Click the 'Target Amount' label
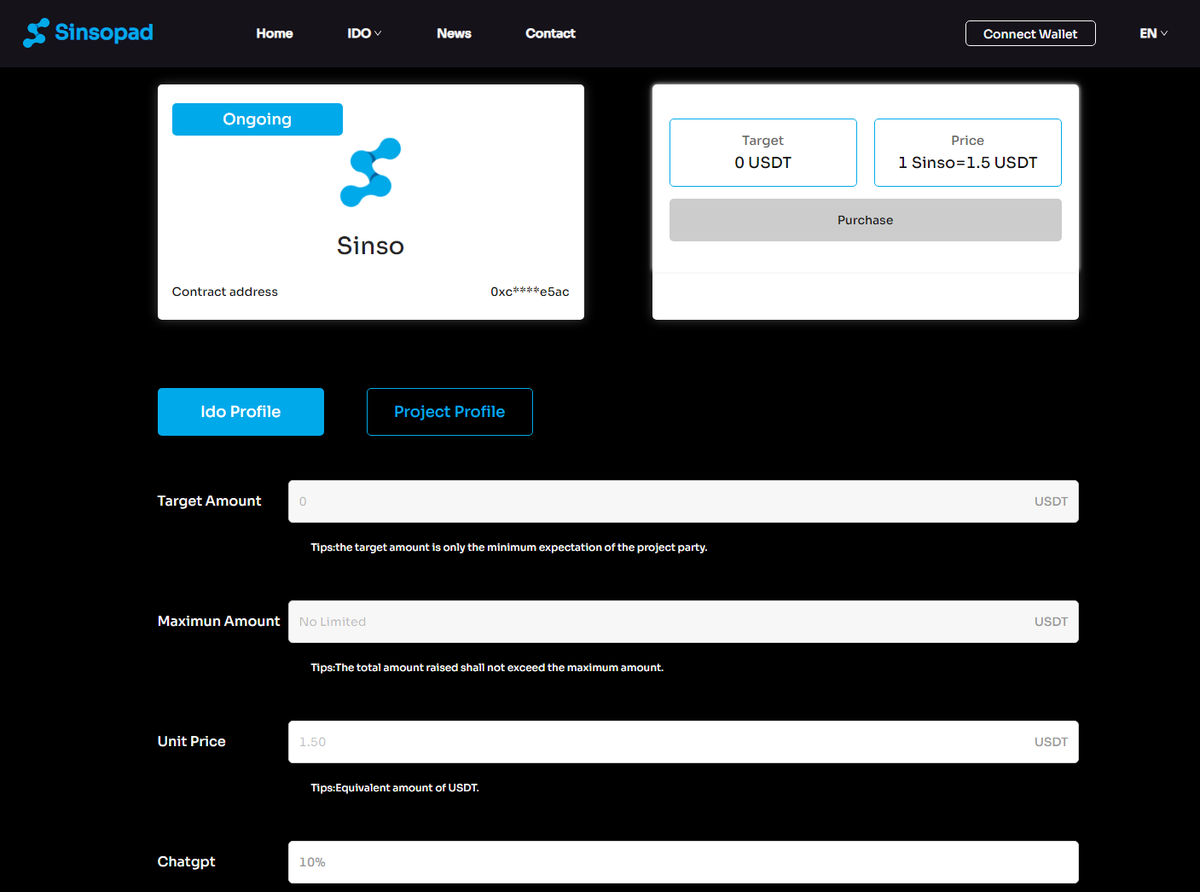 tap(209, 501)
